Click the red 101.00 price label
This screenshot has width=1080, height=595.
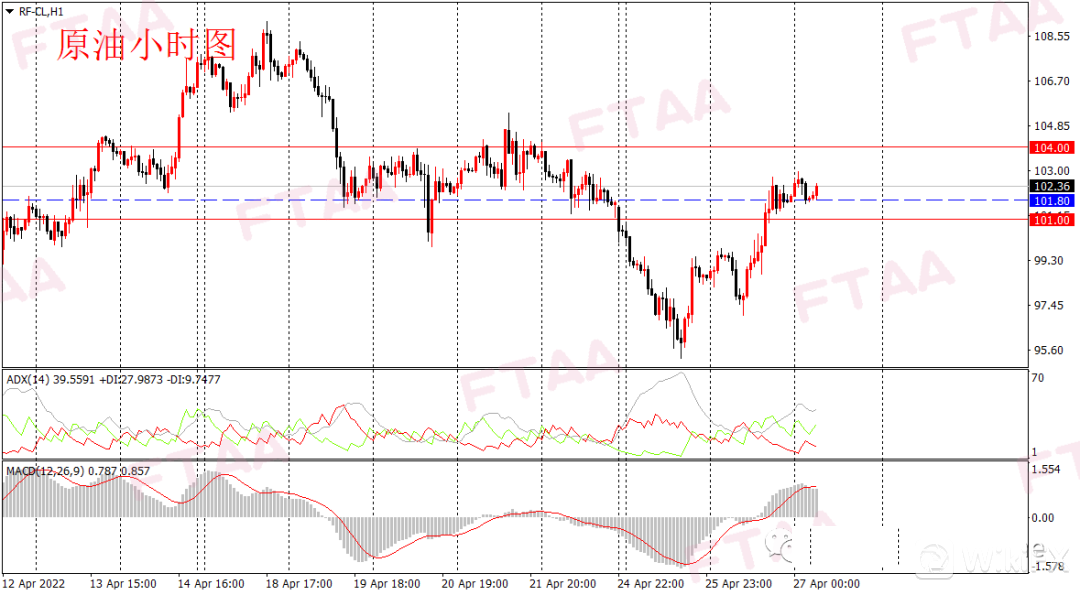pos(1051,220)
